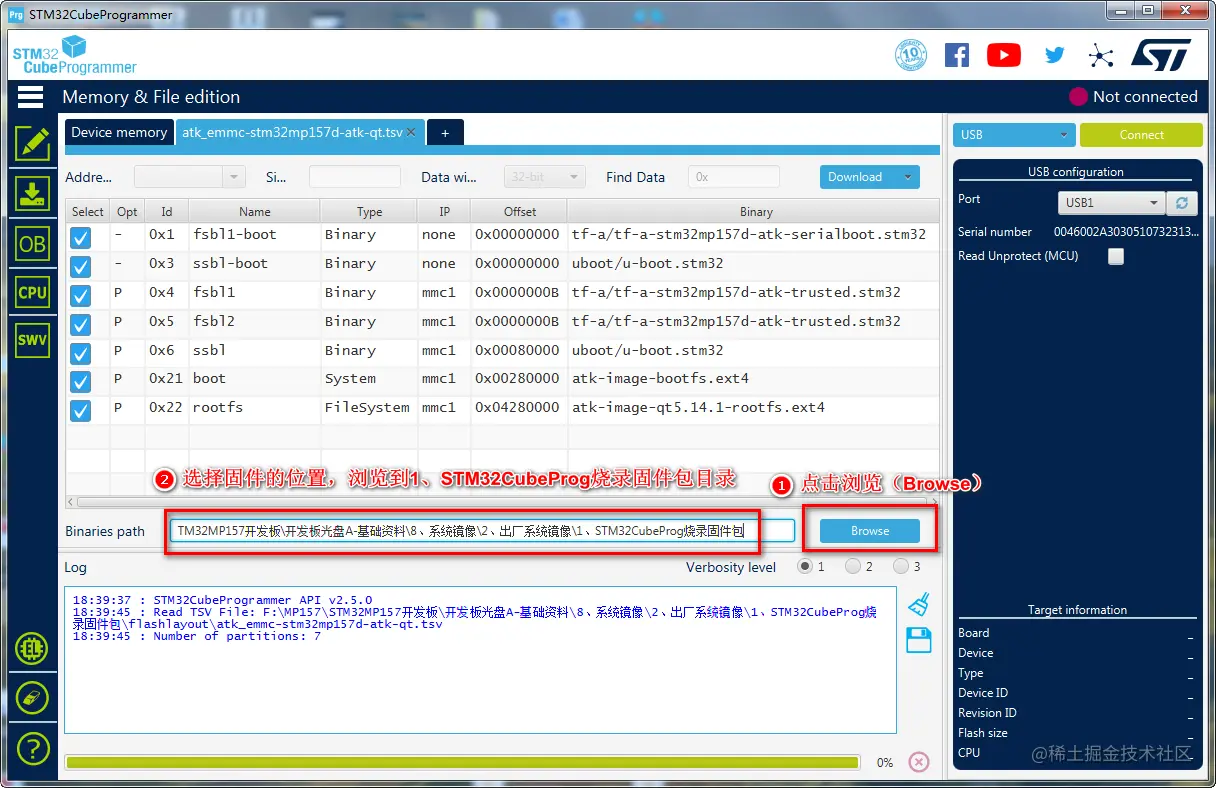Viewport: 1216px width, 788px height.
Task: Click the green progress bar
Action: tap(462, 762)
